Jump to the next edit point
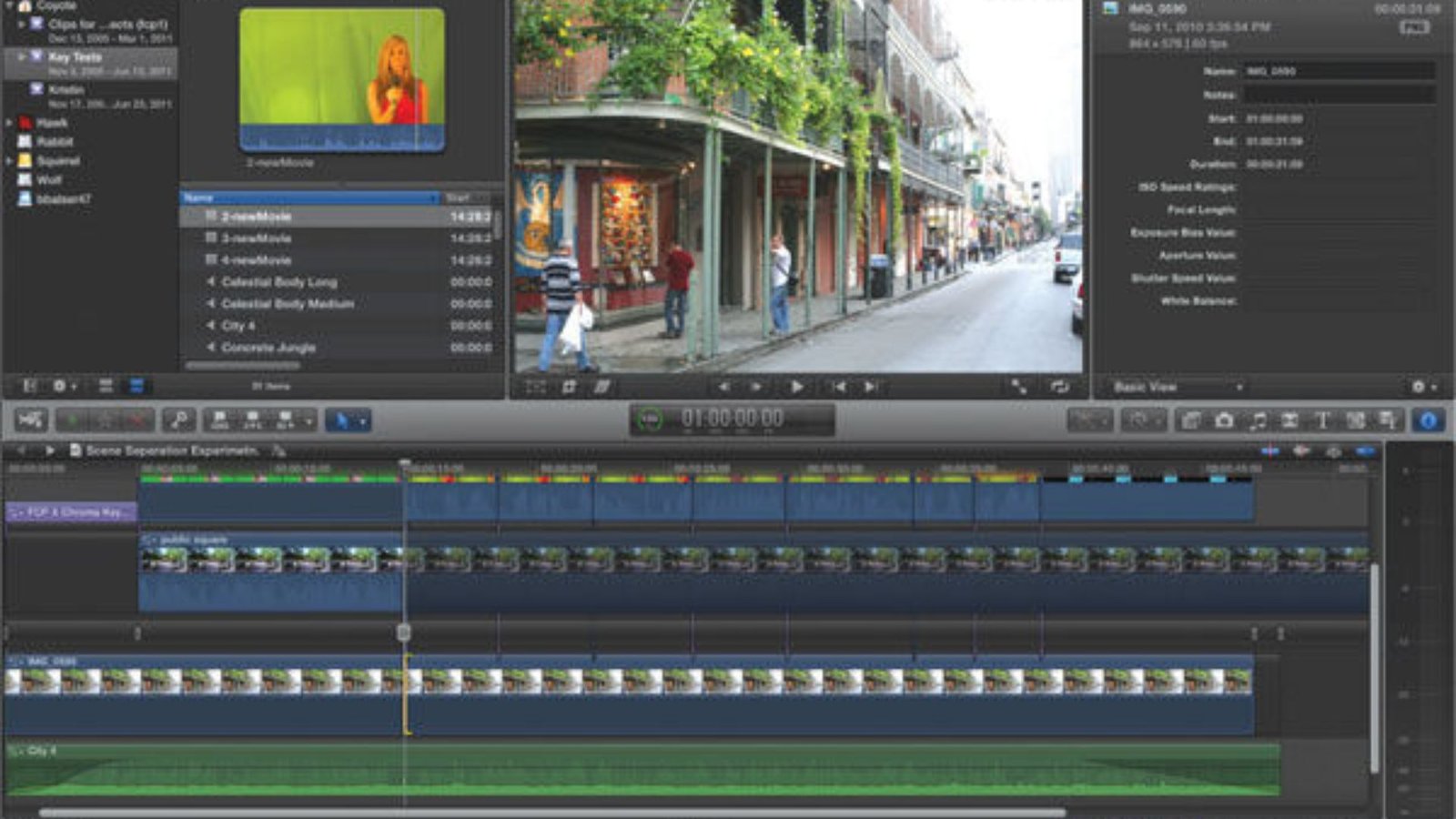 point(871,387)
